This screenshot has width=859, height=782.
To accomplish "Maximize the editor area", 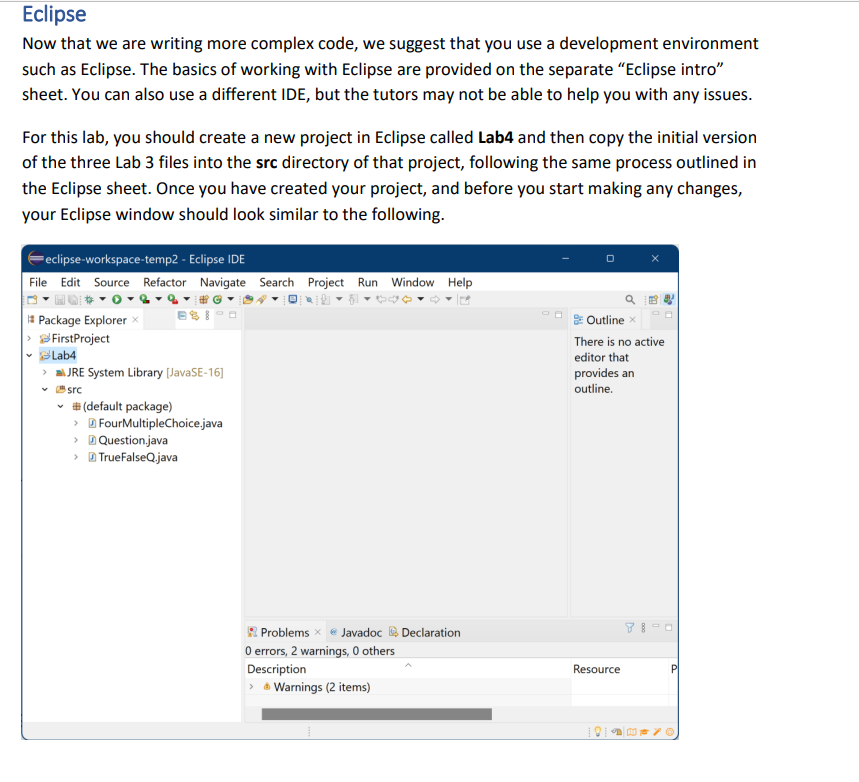I will coord(558,315).
